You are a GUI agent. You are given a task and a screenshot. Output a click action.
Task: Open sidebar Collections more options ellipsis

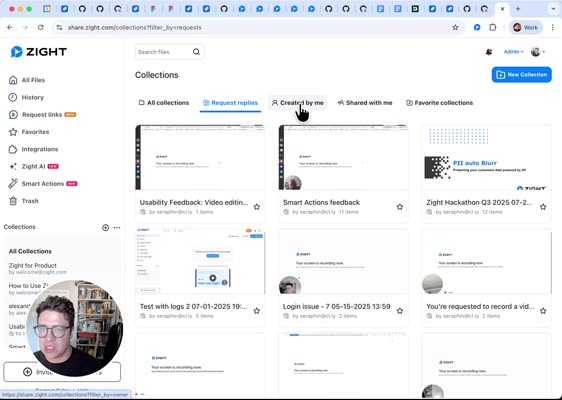(117, 227)
